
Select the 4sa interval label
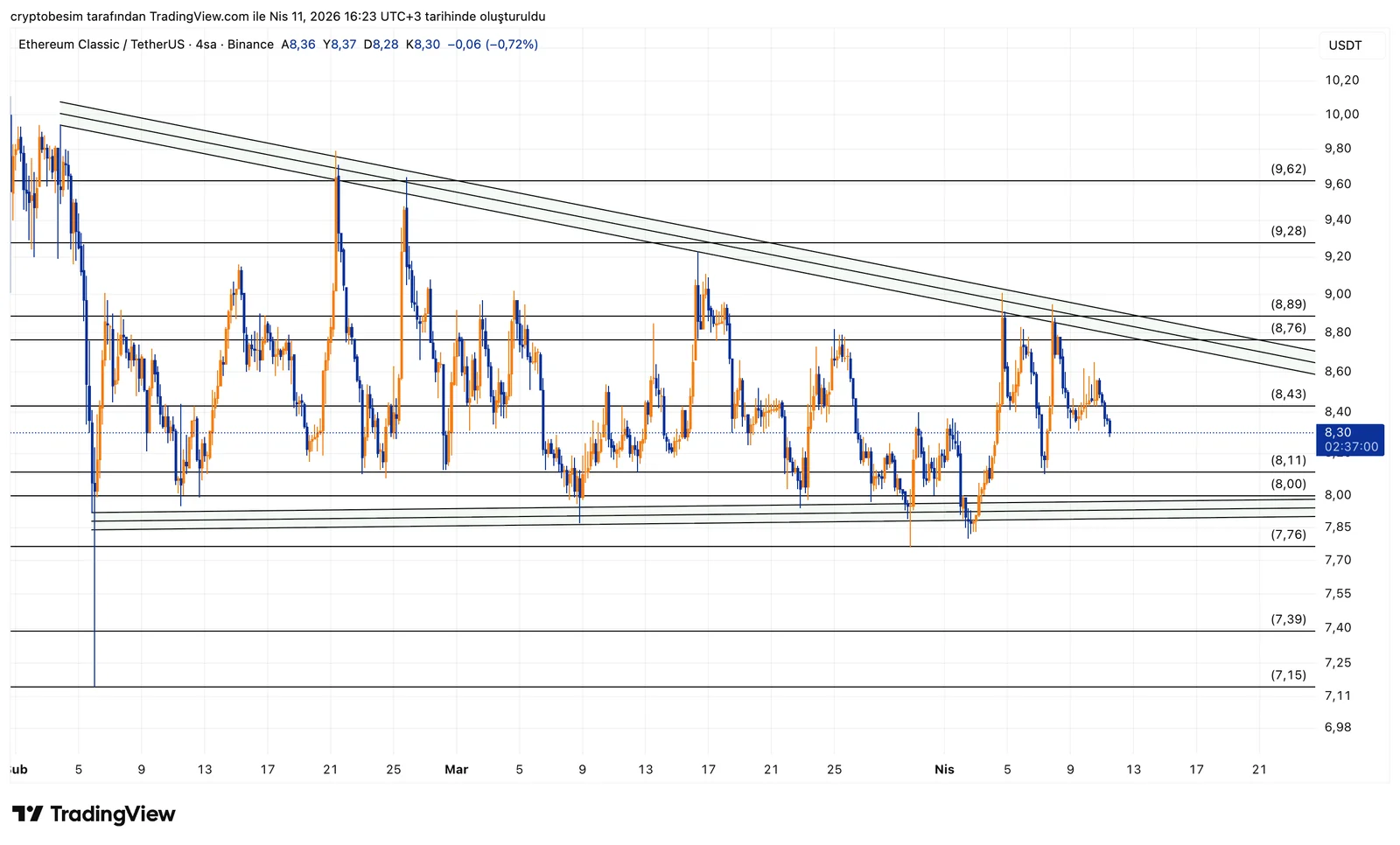[x=206, y=45]
